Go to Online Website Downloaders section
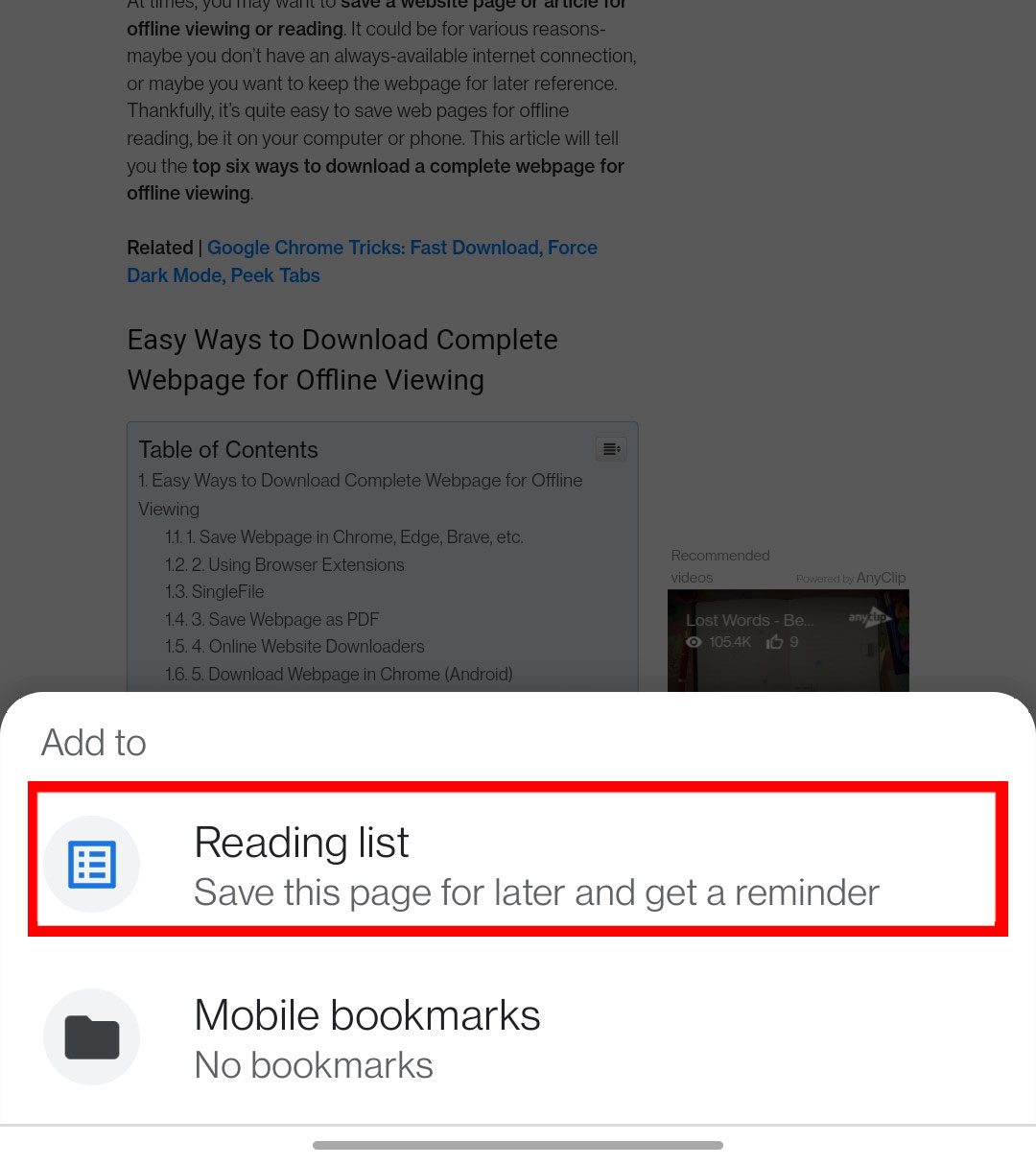This screenshot has height=1166, width=1036. [294, 647]
